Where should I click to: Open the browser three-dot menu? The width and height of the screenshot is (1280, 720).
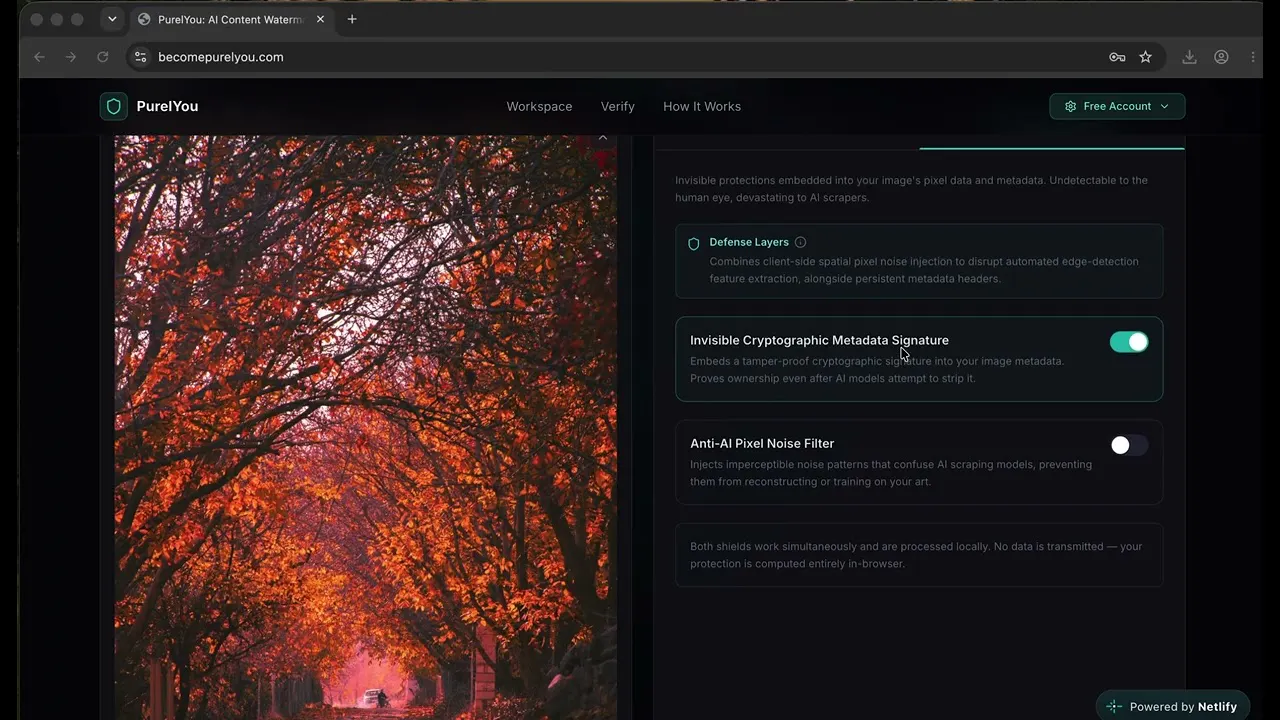[x=1252, y=57]
